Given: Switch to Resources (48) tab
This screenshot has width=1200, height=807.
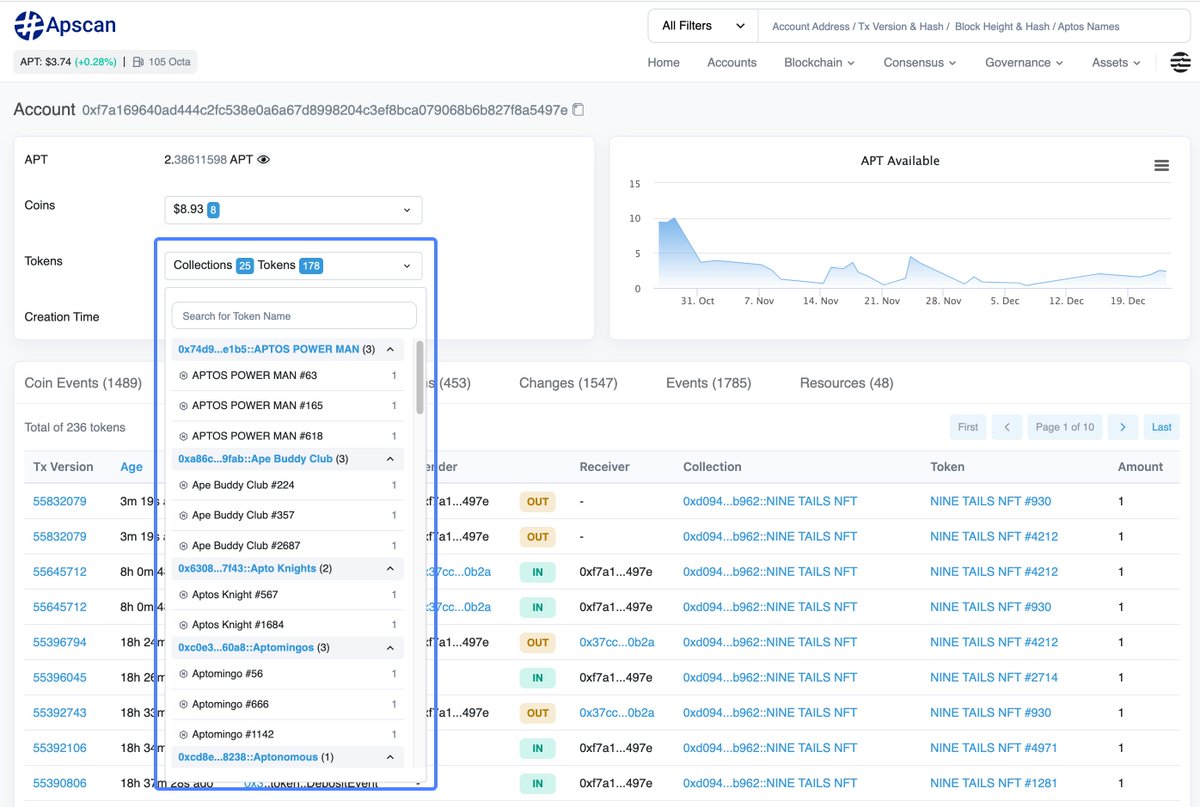Looking at the screenshot, I should tap(846, 383).
